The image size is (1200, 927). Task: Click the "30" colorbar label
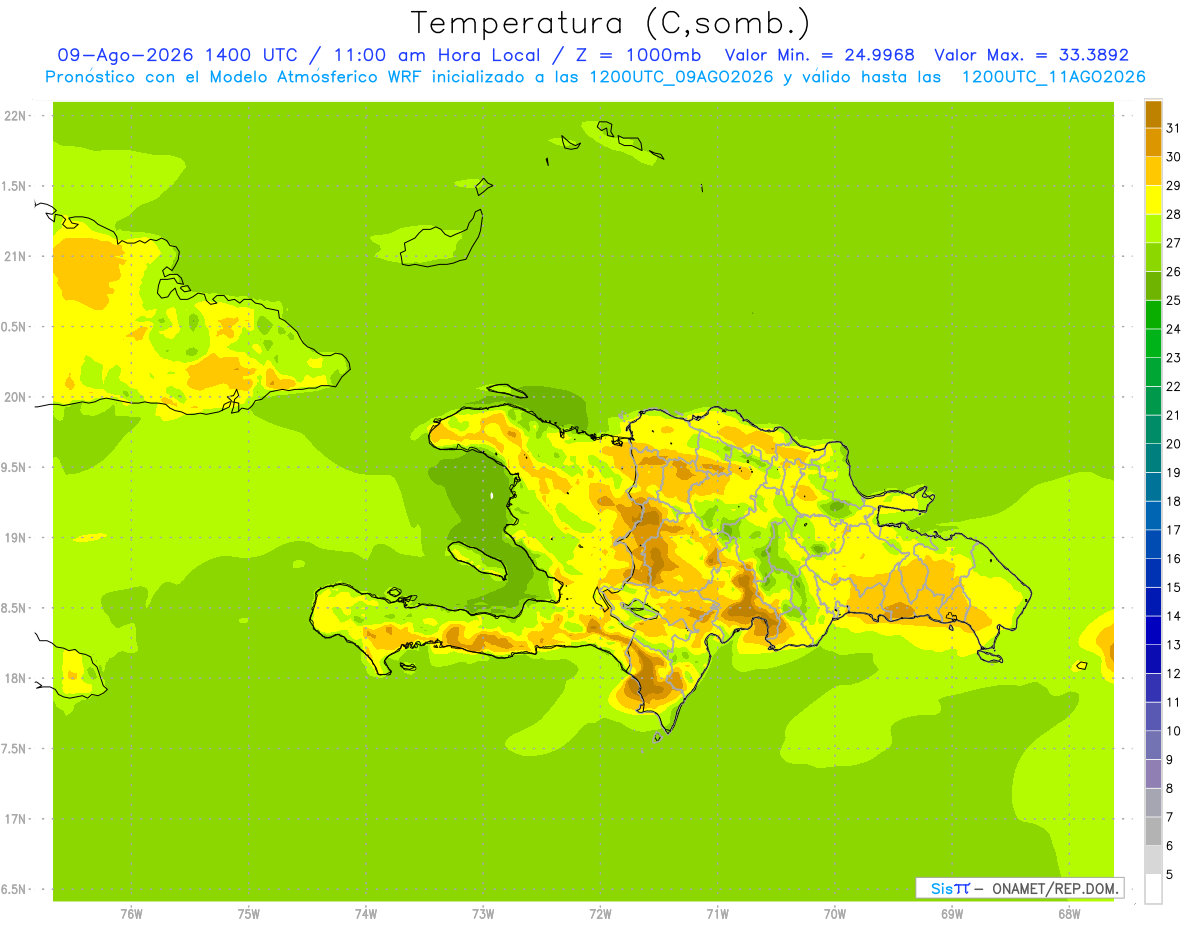tap(1173, 157)
